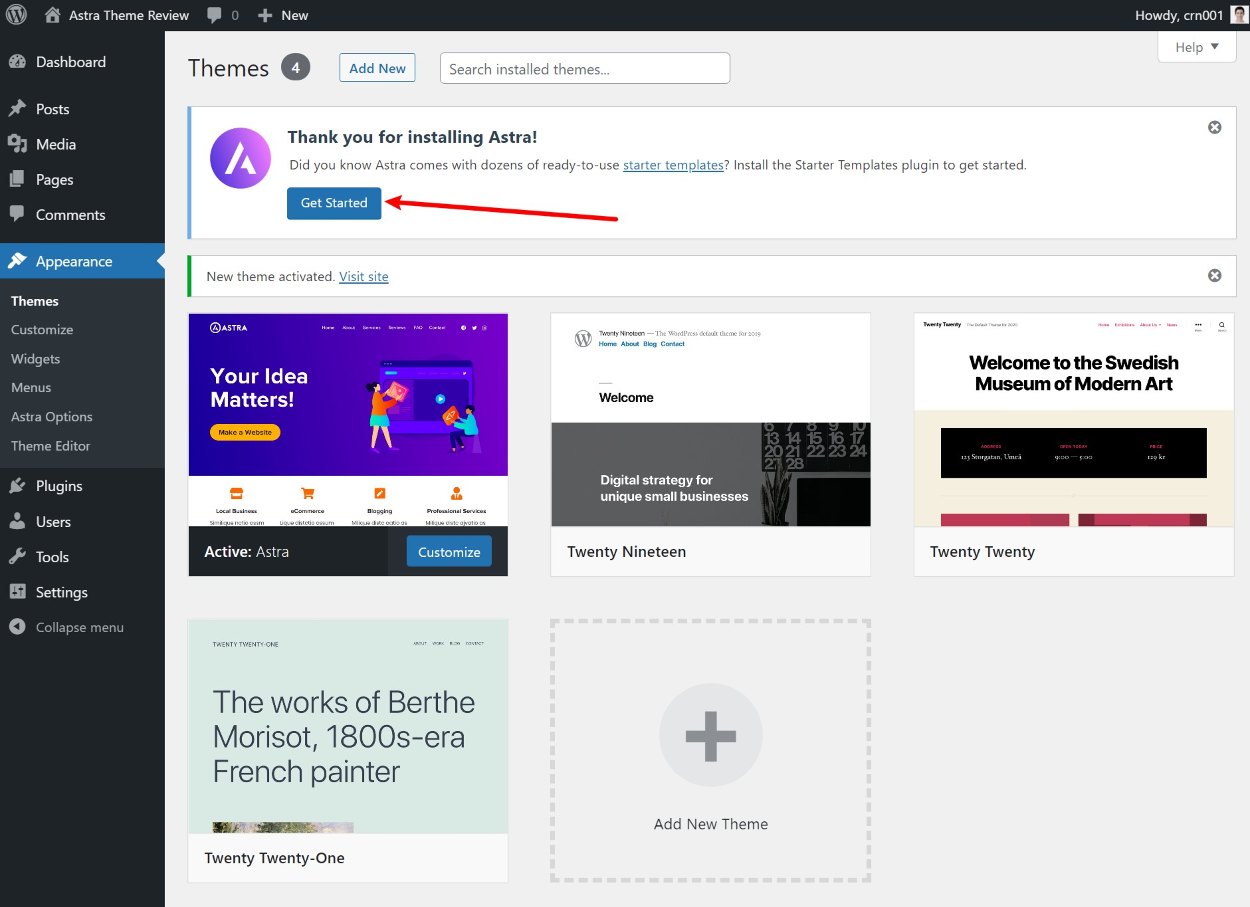
Task: Click the Pages icon in sidebar
Action: tap(17, 180)
